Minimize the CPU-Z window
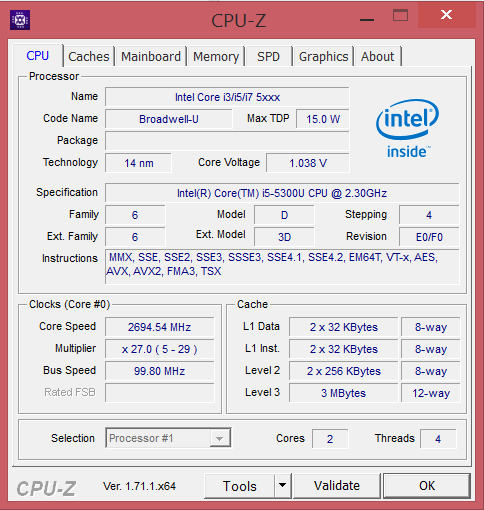This screenshot has width=484, height=510. pos(367,20)
